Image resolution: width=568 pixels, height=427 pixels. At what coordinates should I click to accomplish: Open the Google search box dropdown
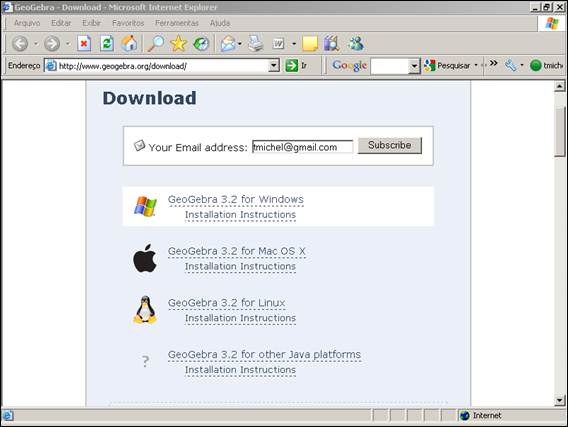click(x=414, y=66)
